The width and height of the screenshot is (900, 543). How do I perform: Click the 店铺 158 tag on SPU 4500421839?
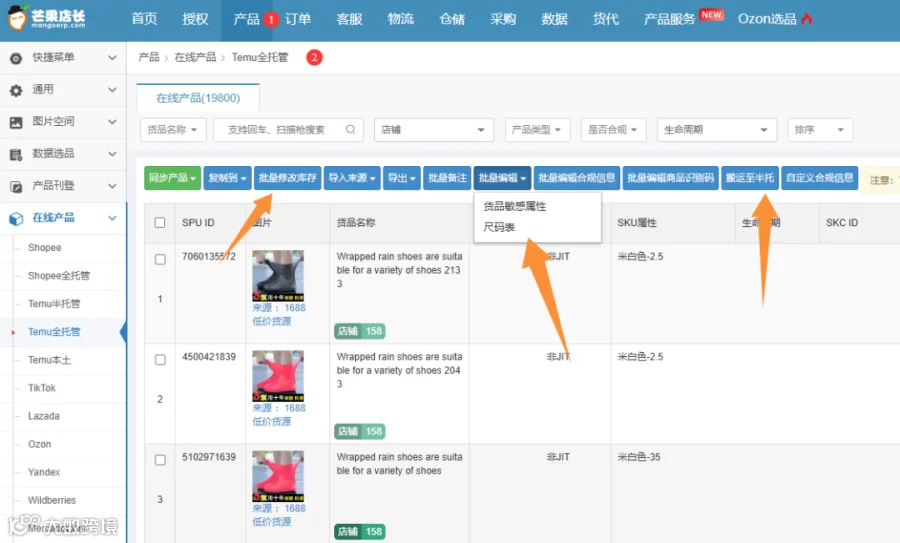pos(360,431)
